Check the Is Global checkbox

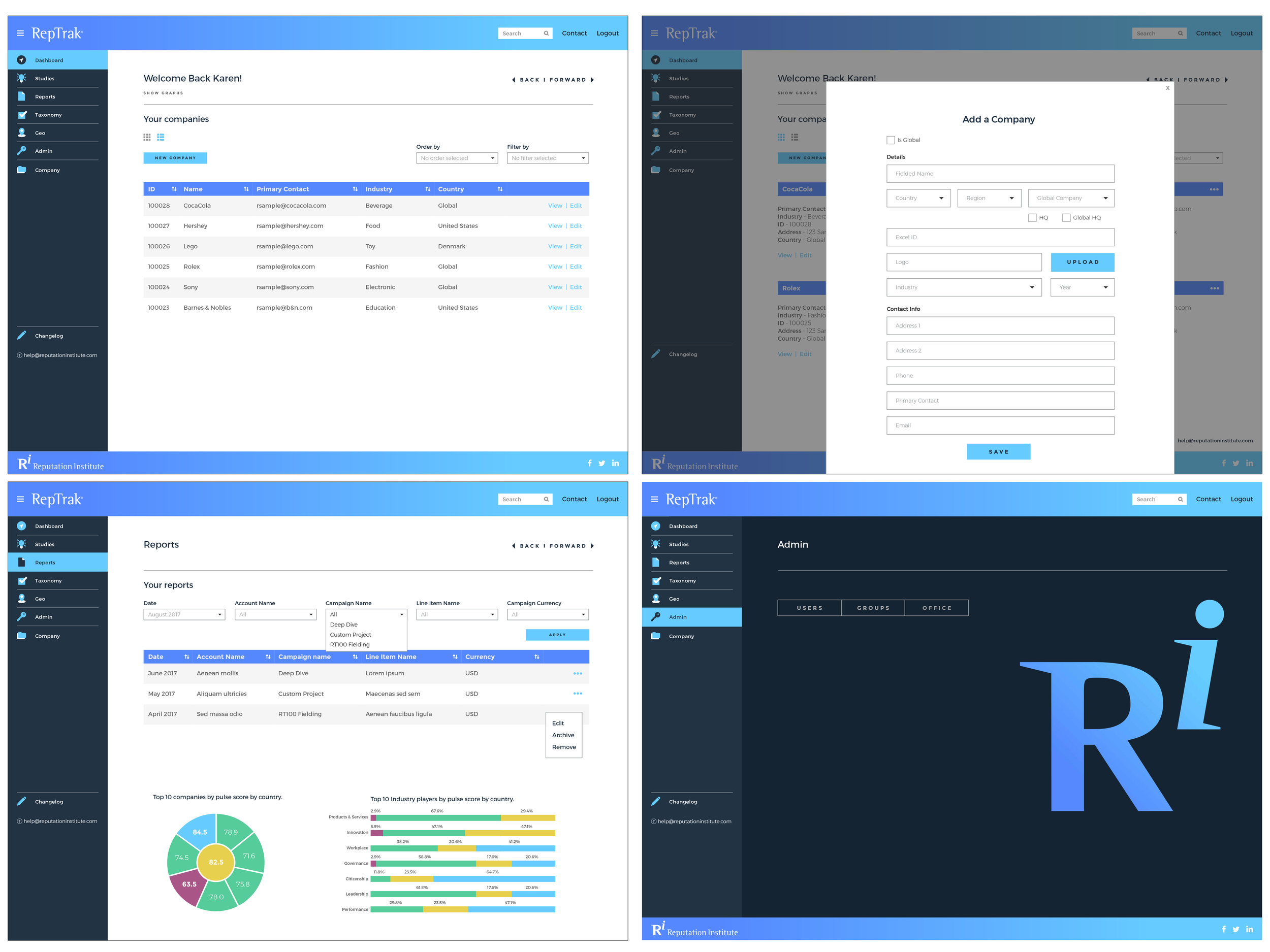point(891,140)
